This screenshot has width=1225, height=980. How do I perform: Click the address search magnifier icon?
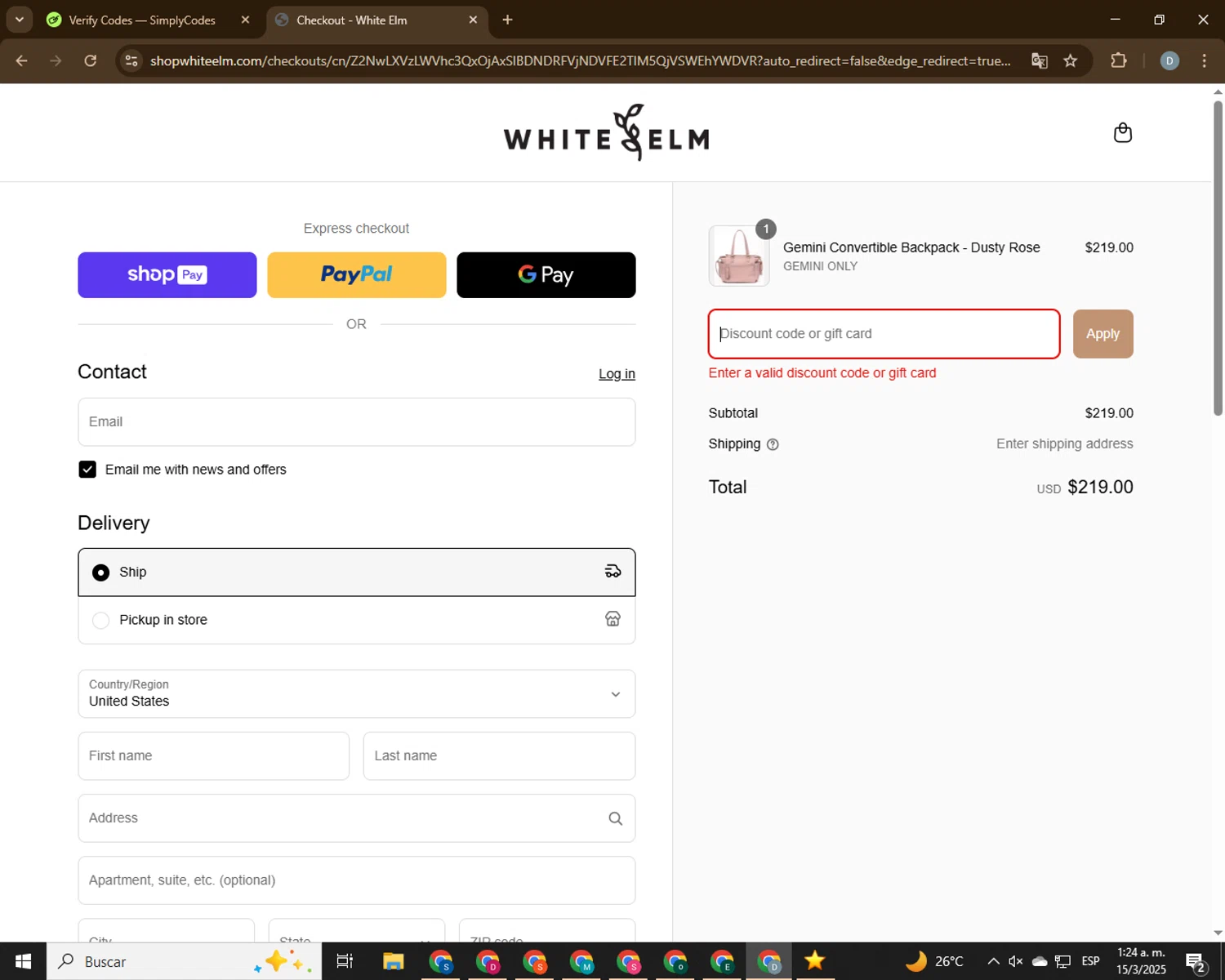615,818
